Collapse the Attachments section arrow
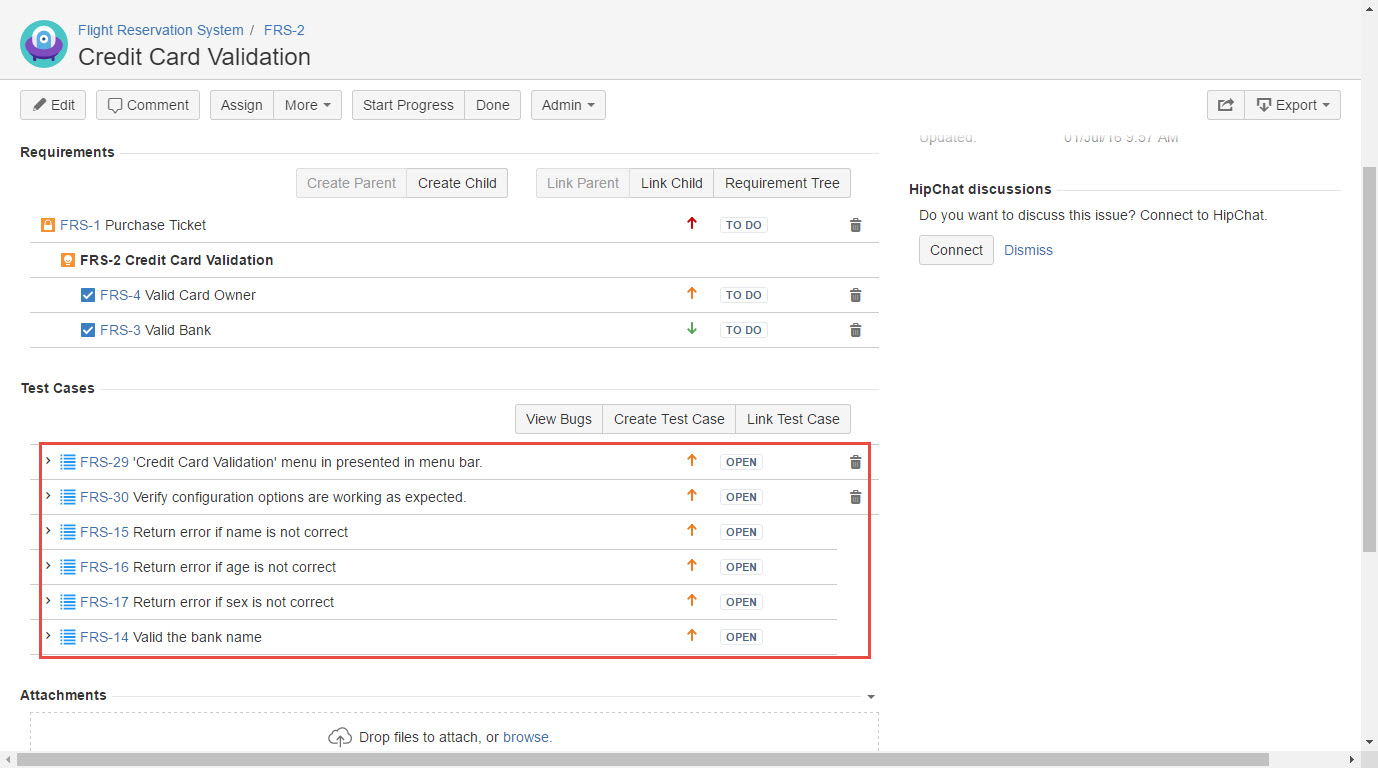The width and height of the screenshot is (1378, 768). [x=870, y=696]
